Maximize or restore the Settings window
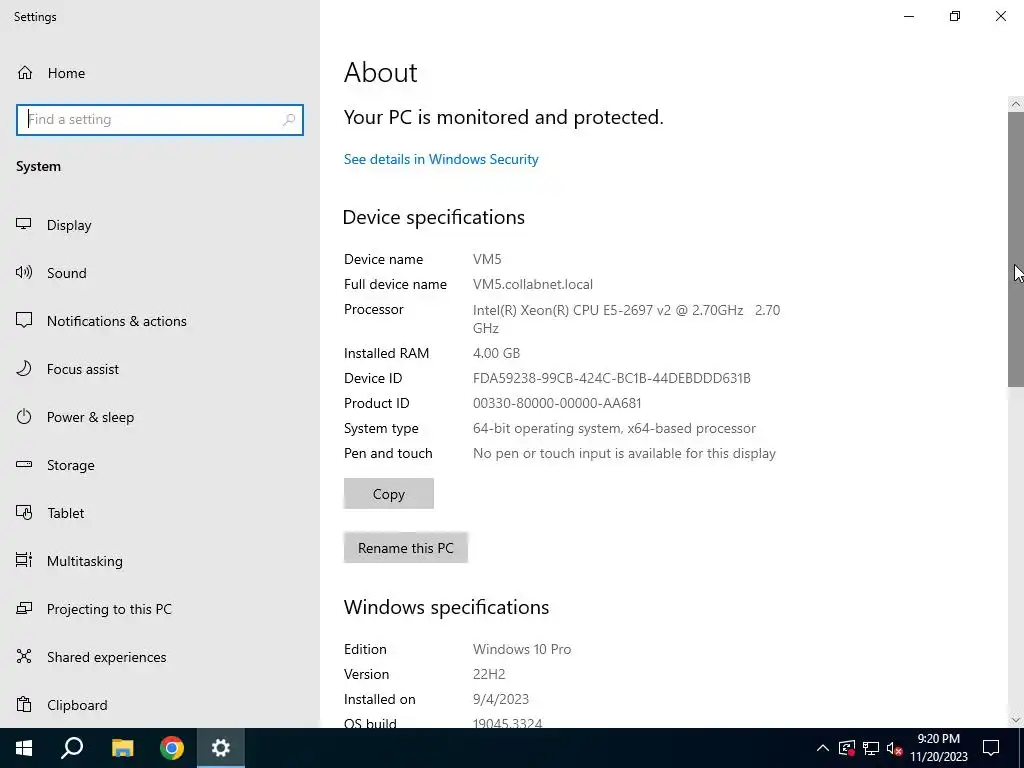This screenshot has height=768, width=1024. (955, 16)
